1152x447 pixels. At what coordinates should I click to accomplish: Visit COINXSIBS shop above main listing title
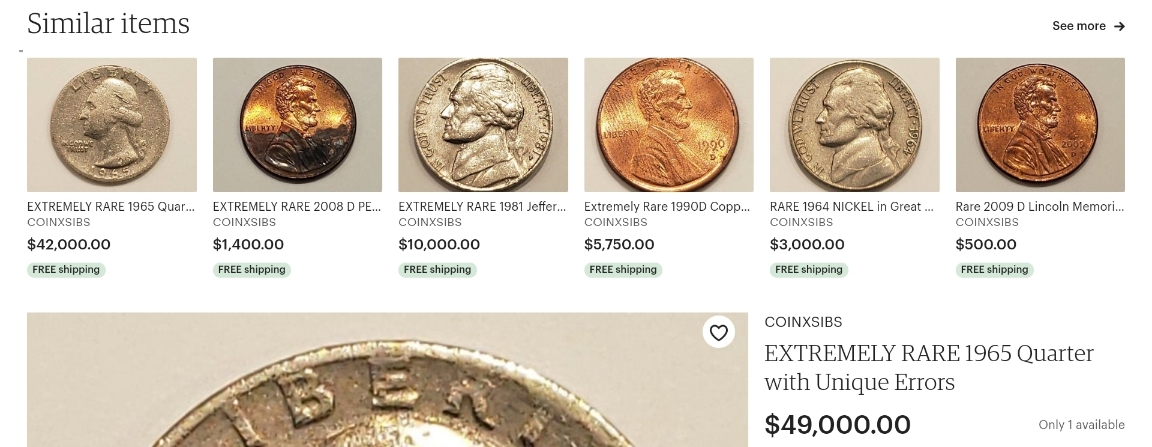pyautogui.click(x=803, y=322)
